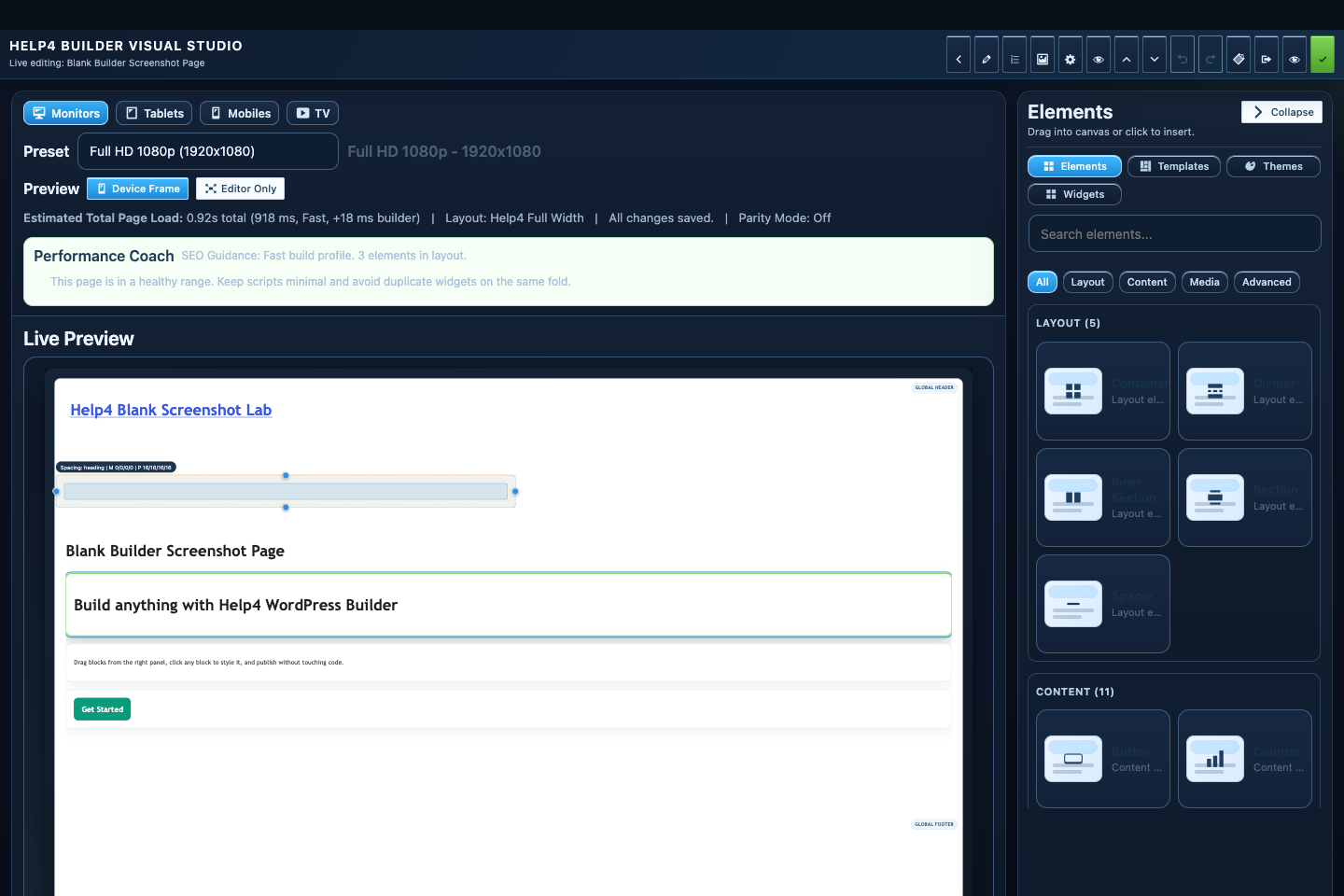Open settings with the gear icon
This screenshot has width=1344, height=896.
click(x=1071, y=55)
